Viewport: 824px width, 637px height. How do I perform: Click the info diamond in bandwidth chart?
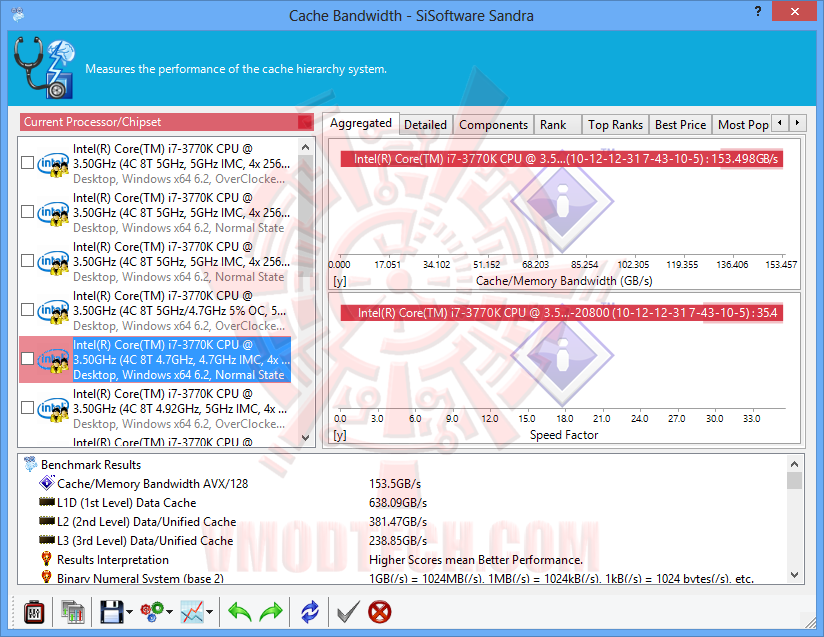(x=562, y=202)
